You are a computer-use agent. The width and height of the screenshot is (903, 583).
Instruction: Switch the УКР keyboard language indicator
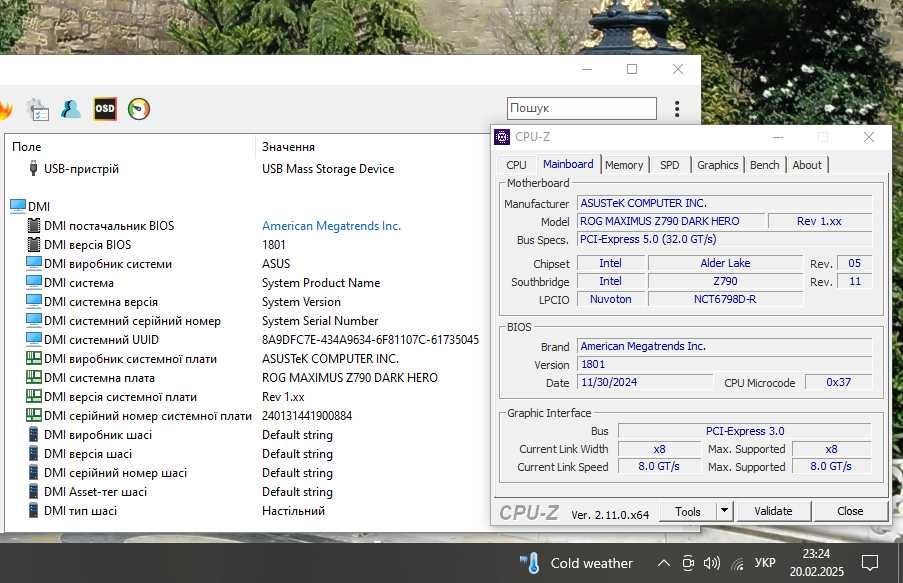click(x=765, y=562)
